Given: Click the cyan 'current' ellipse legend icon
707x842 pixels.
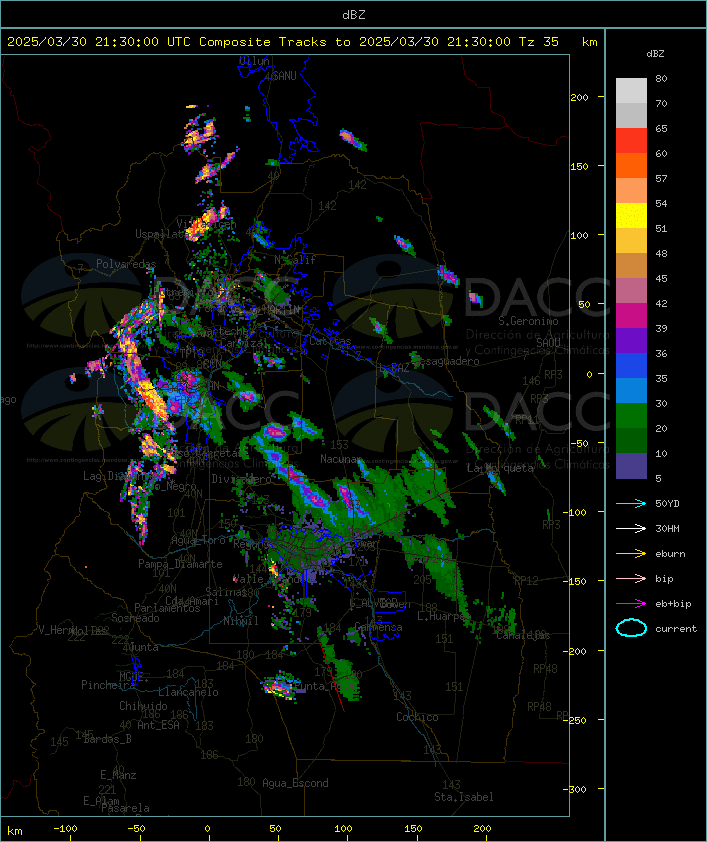Looking at the screenshot, I should tap(631, 628).
